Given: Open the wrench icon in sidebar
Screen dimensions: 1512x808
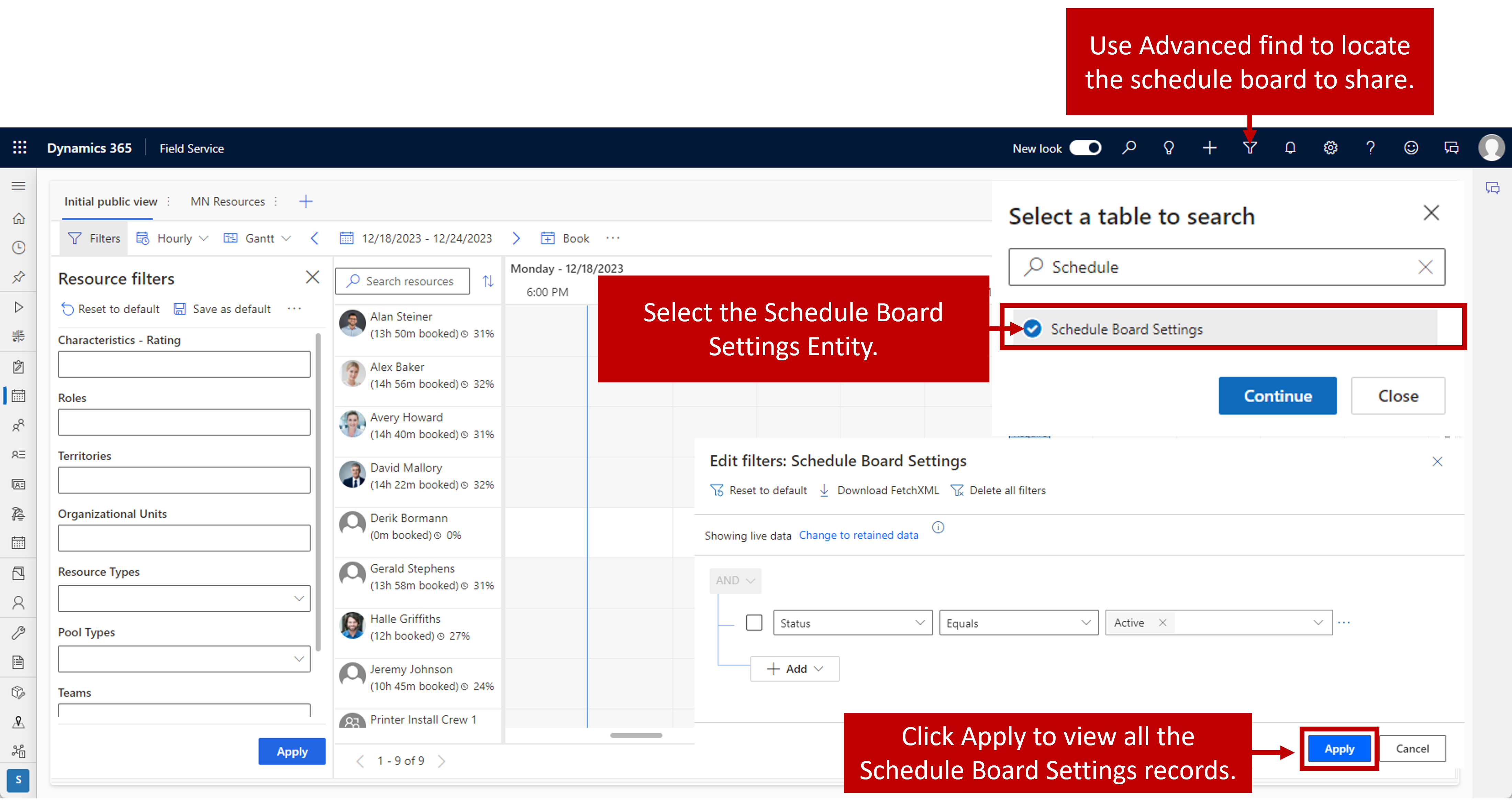Looking at the screenshot, I should (19, 632).
